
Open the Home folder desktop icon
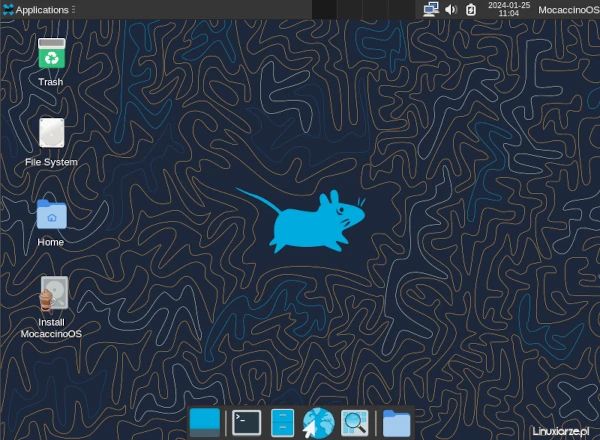coord(51,214)
